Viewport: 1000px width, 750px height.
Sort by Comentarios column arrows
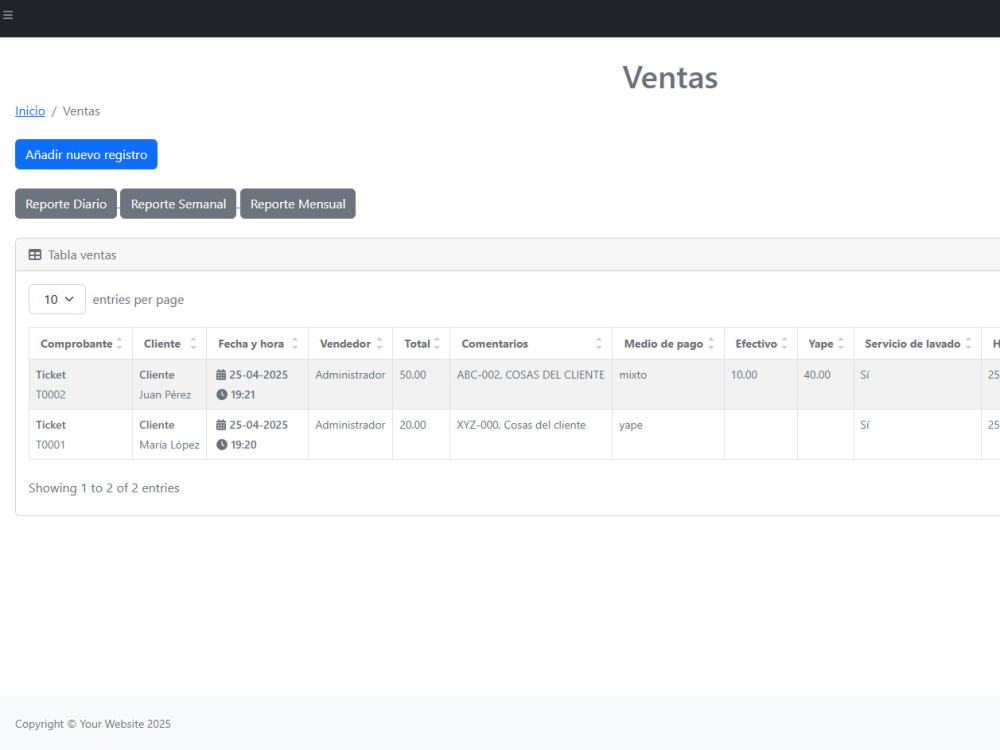coord(599,344)
